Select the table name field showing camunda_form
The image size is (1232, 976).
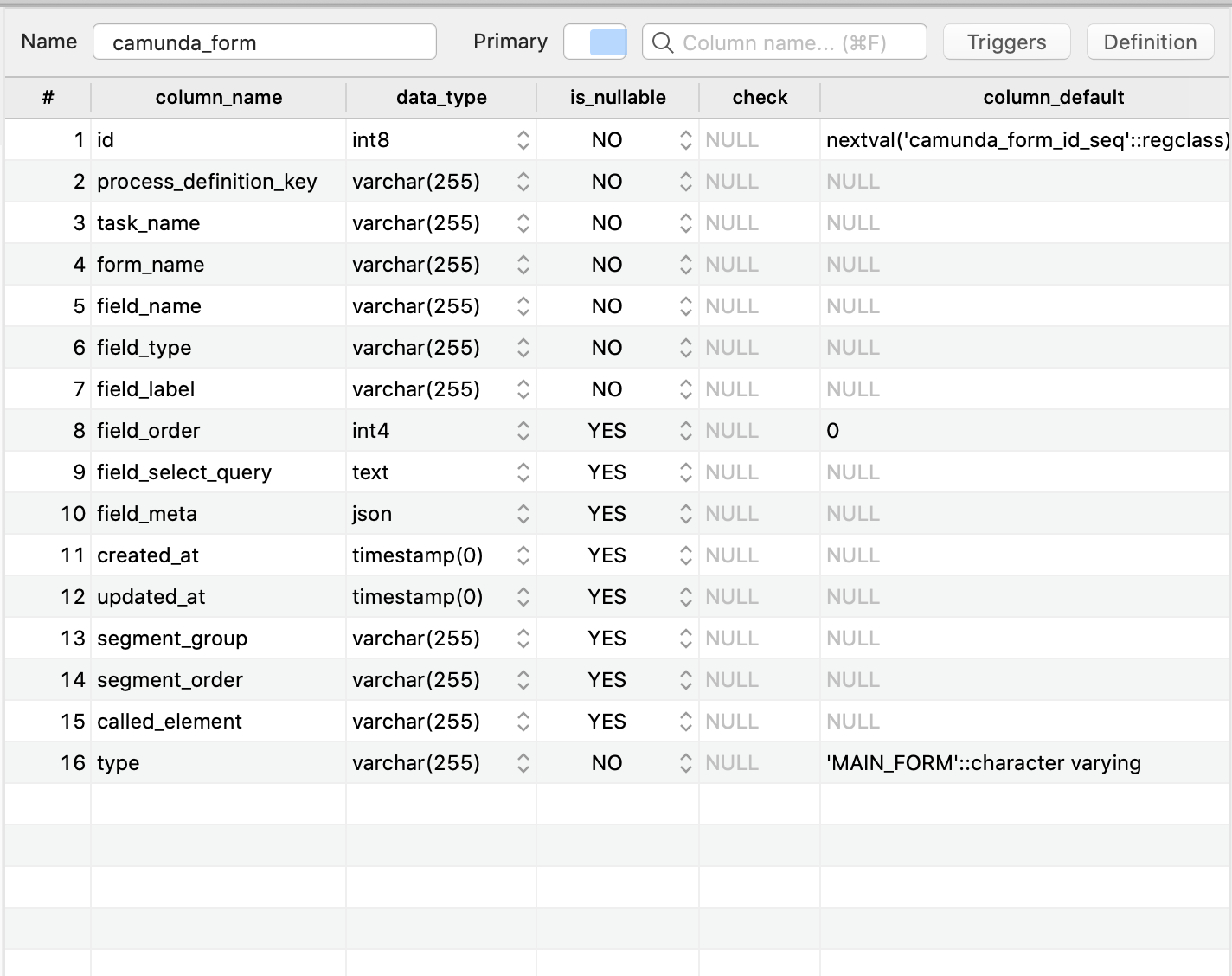(x=264, y=42)
